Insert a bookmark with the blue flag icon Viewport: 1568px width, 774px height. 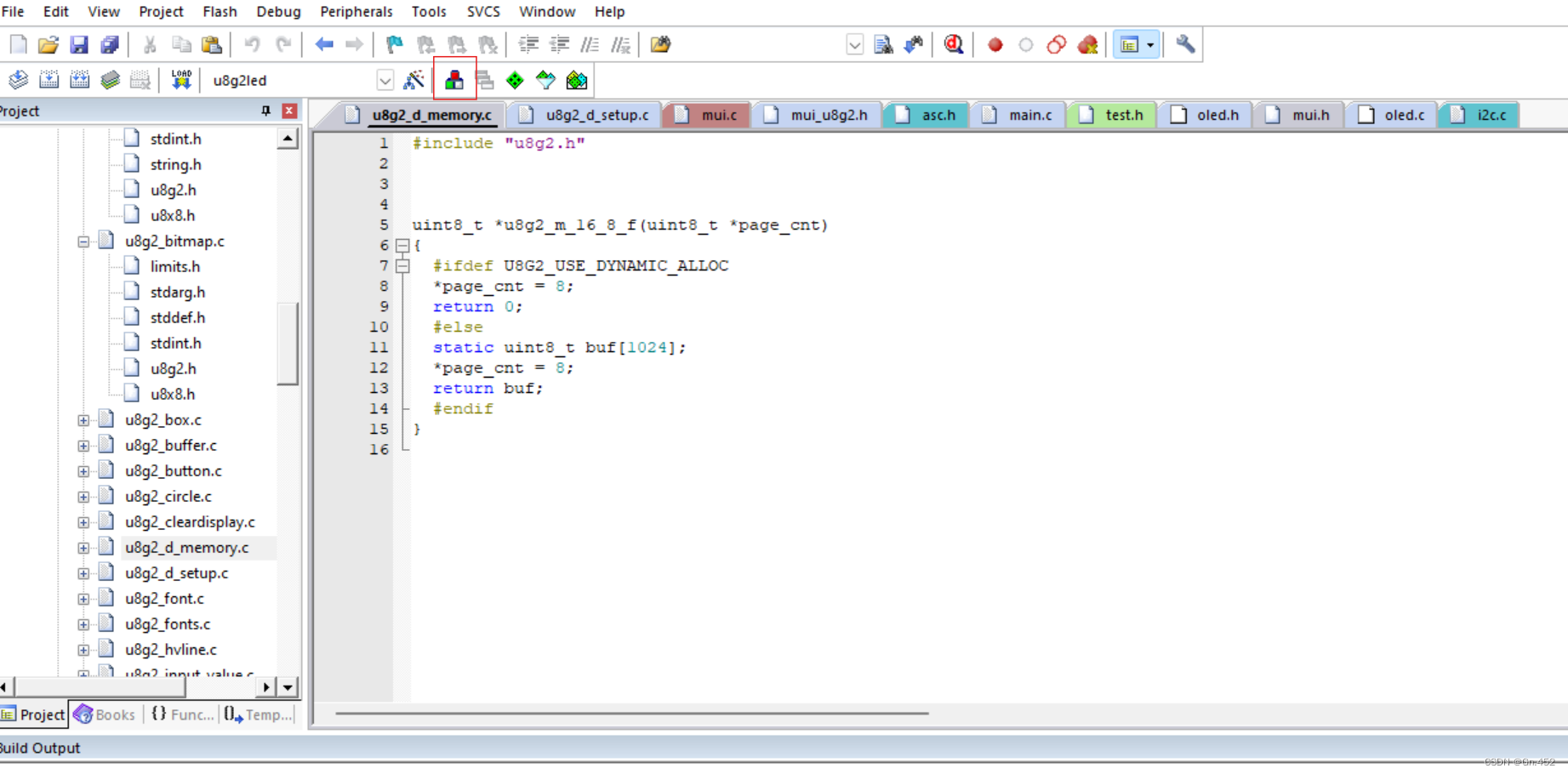point(394,44)
